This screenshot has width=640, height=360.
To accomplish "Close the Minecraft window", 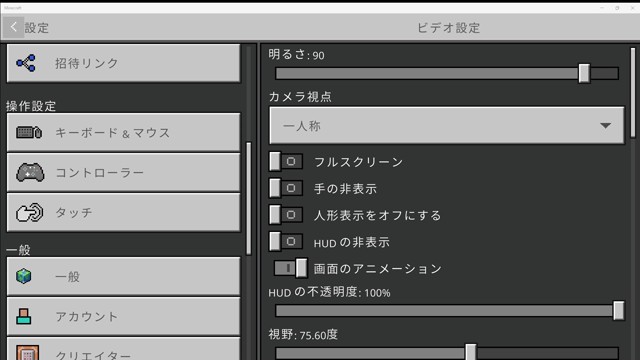I will point(632,8).
